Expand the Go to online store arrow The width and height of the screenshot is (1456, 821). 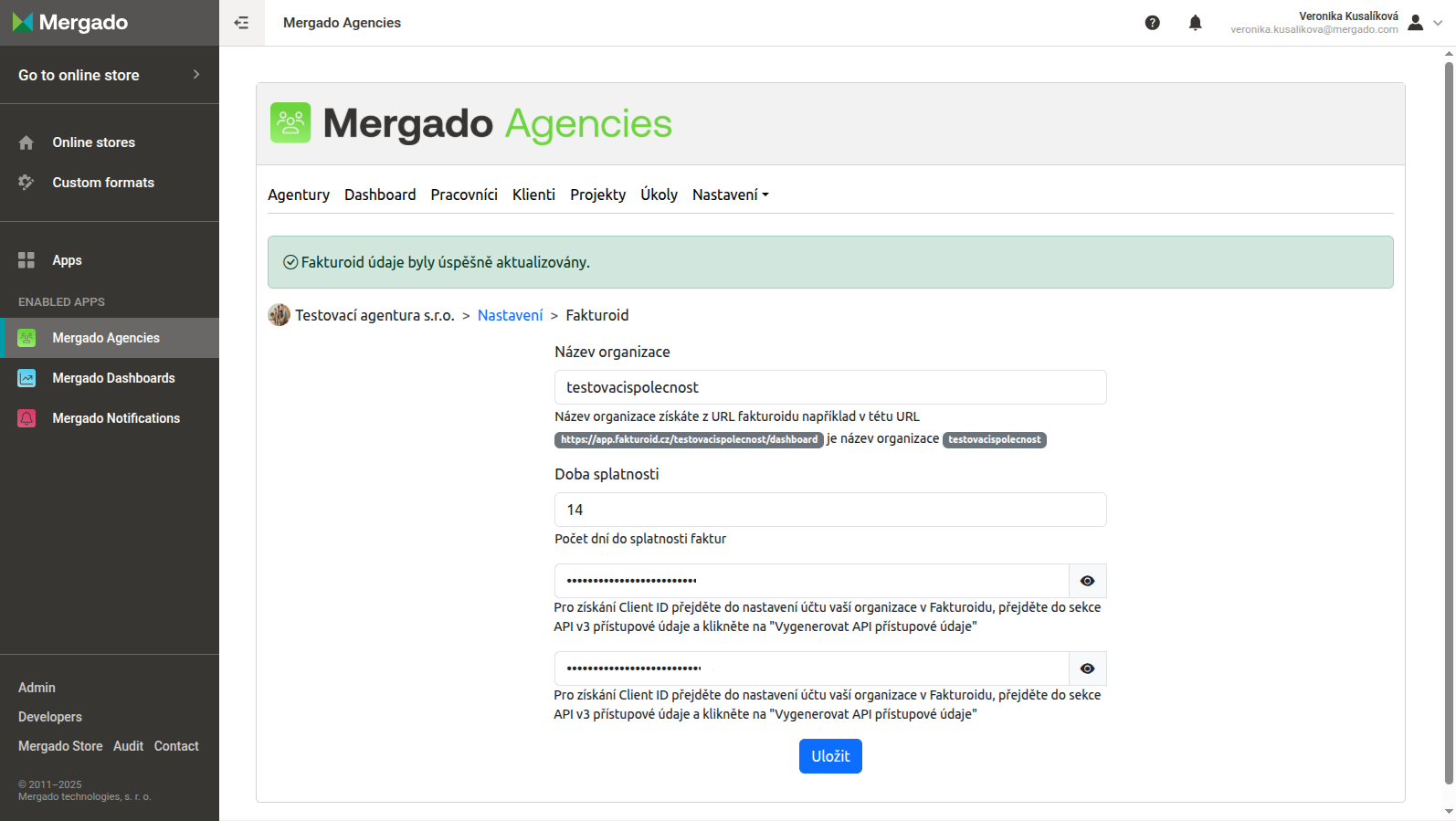coord(196,75)
